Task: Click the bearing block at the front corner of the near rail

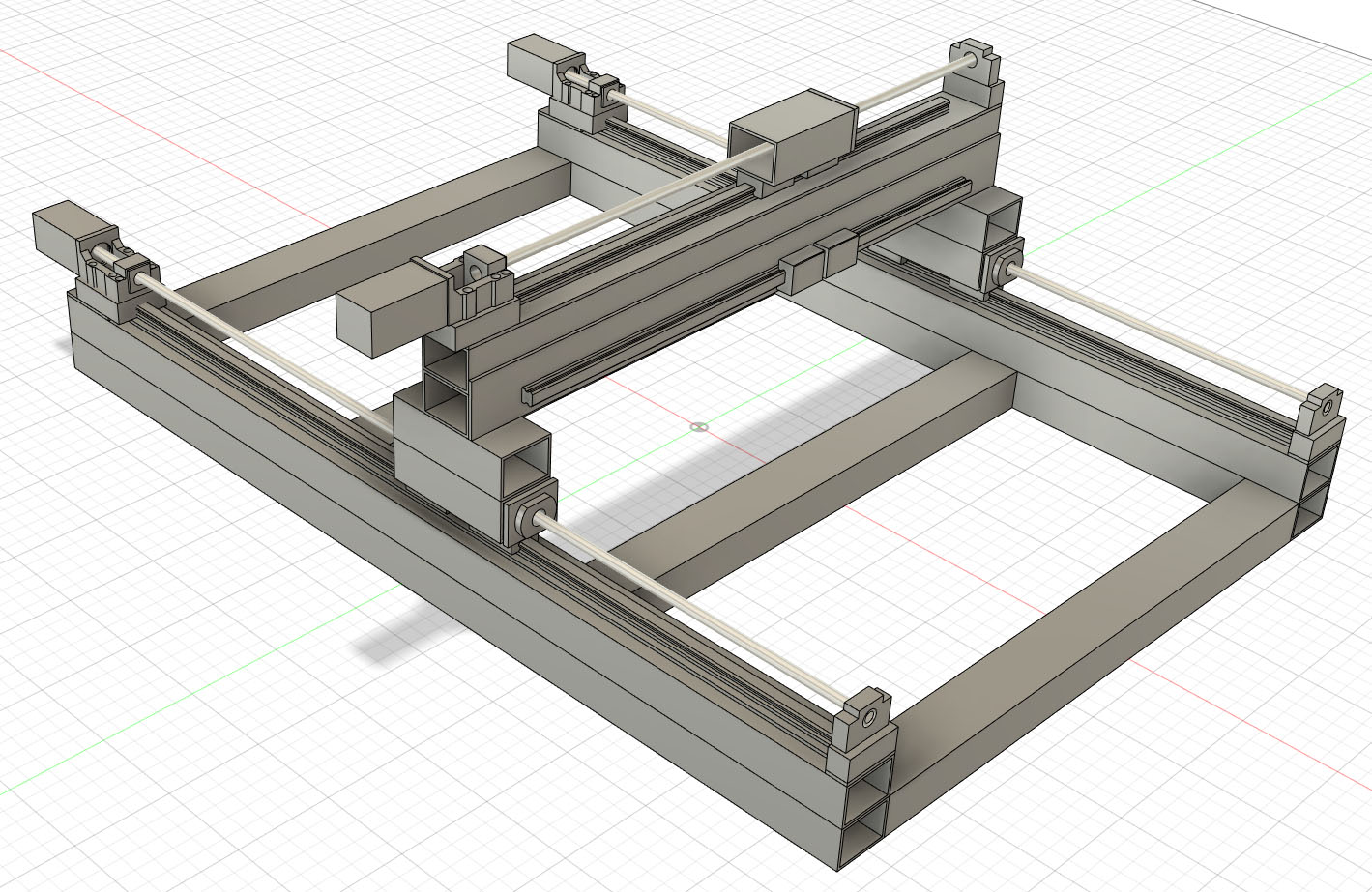Action: pos(861,722)
